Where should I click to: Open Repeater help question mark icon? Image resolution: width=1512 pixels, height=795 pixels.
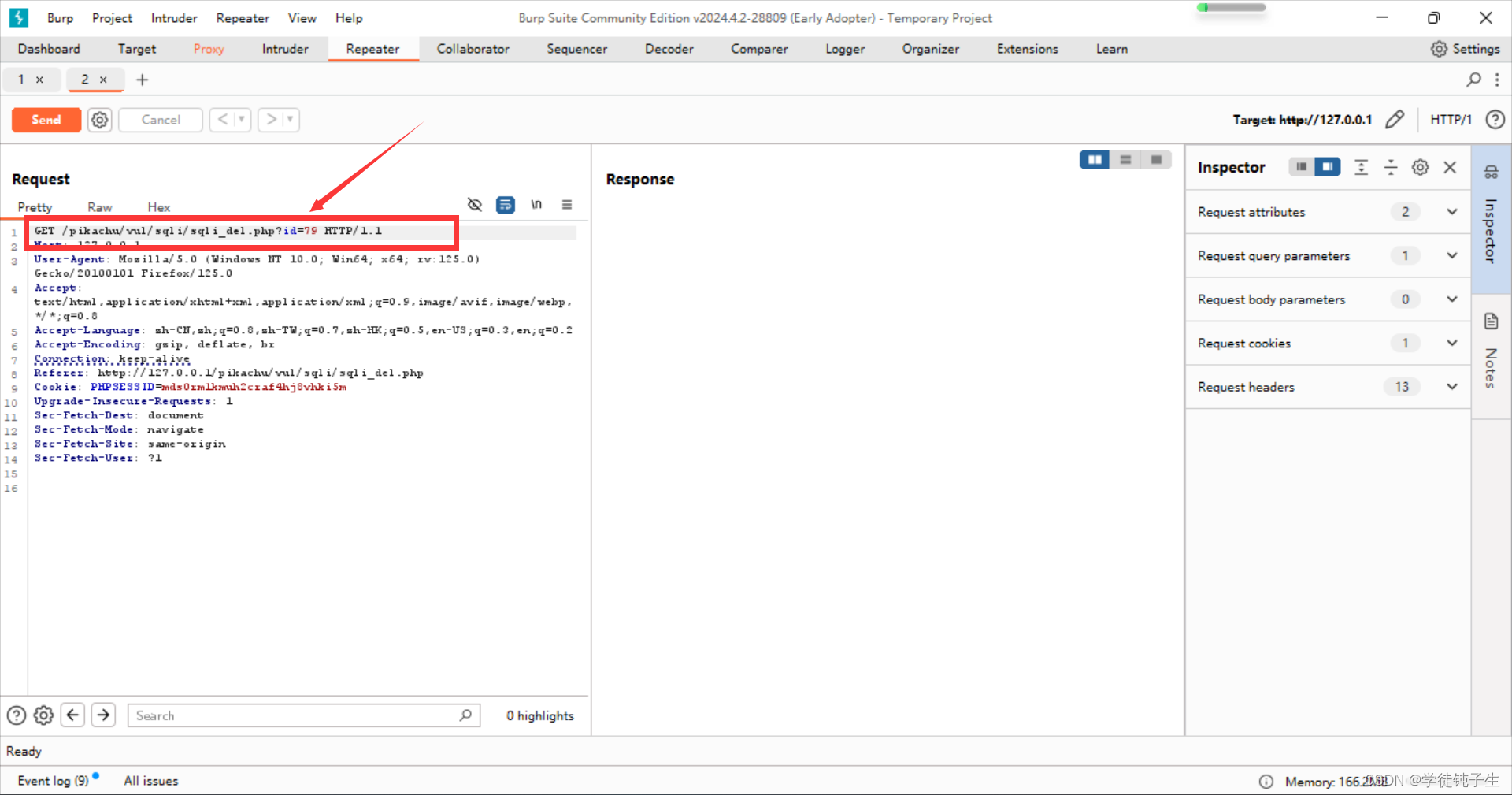point(1495,120)
